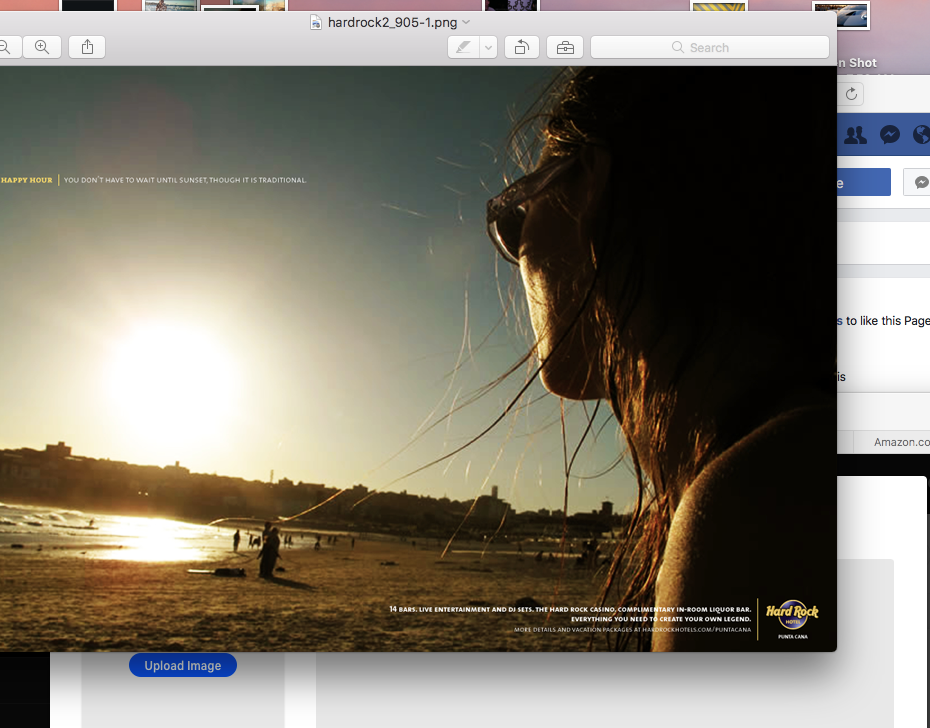This screenshot has height=728, width=930.
Task: Click the Rotate Left icon
Action: 522,47
